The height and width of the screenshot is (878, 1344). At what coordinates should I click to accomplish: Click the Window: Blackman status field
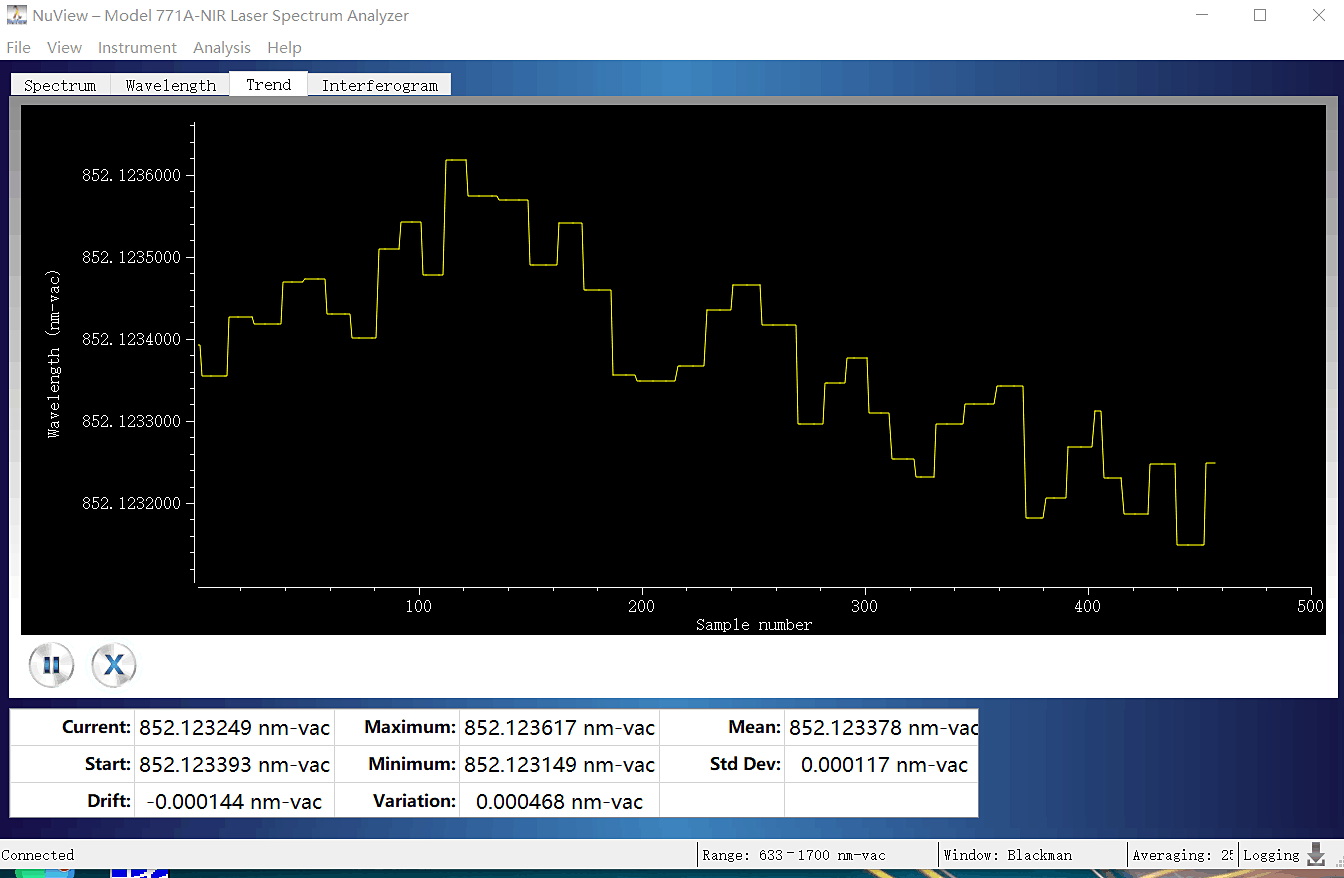click(x=1009, y=855)
